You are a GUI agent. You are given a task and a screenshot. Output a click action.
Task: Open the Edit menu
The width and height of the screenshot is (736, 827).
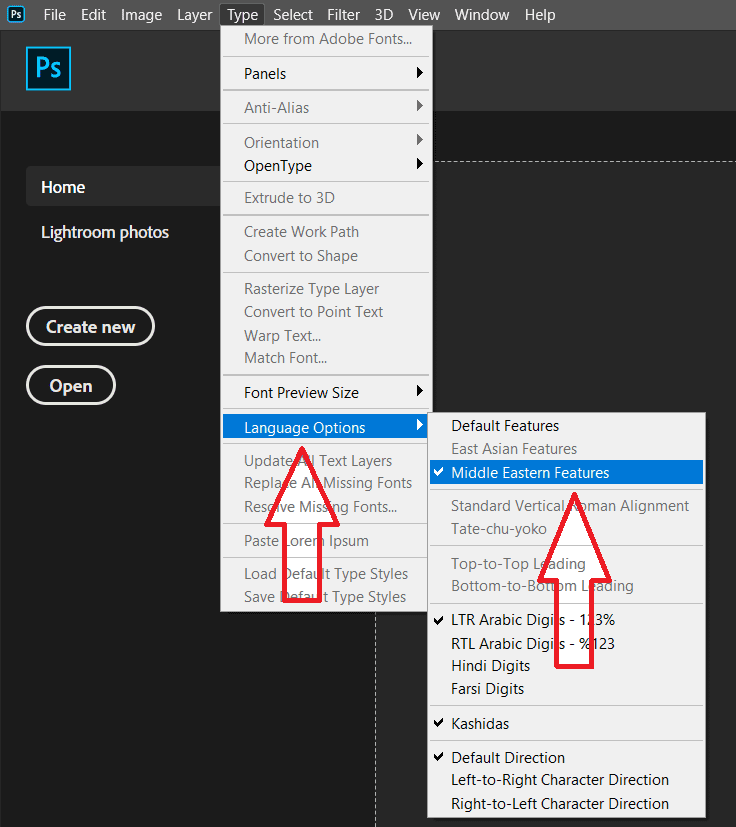(93, 15)
